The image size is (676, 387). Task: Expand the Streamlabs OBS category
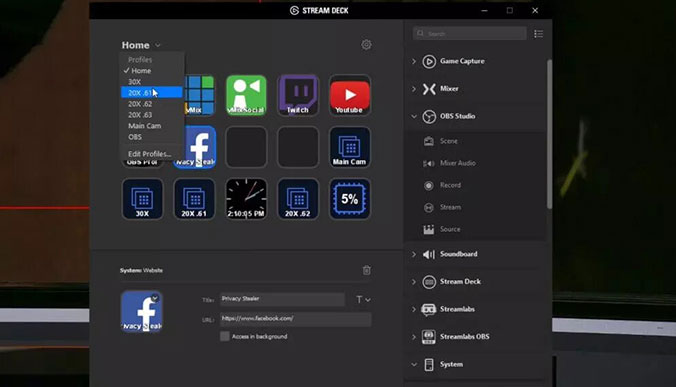[413, 337]
